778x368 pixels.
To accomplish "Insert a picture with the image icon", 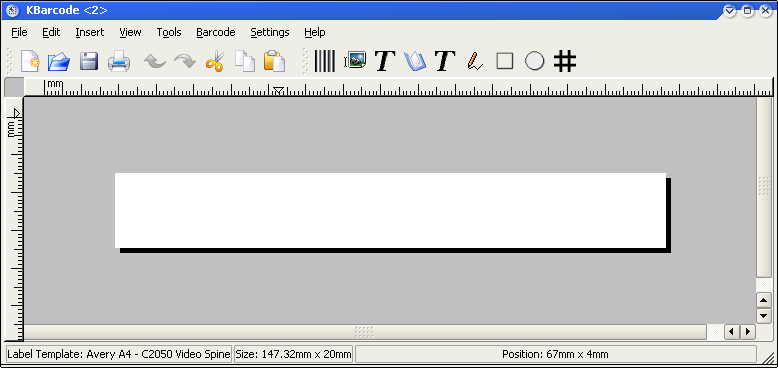I will click(355, 61).
